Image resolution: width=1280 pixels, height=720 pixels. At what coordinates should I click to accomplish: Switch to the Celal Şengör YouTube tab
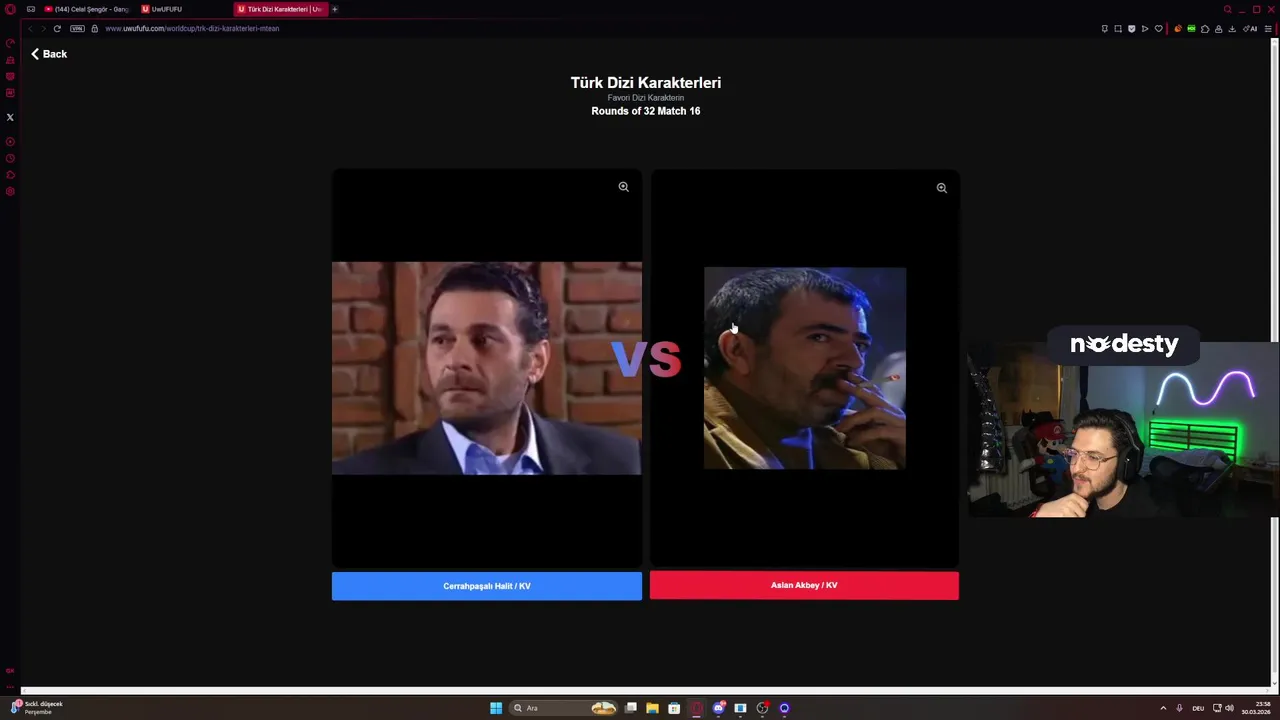[x=86, y=9]
